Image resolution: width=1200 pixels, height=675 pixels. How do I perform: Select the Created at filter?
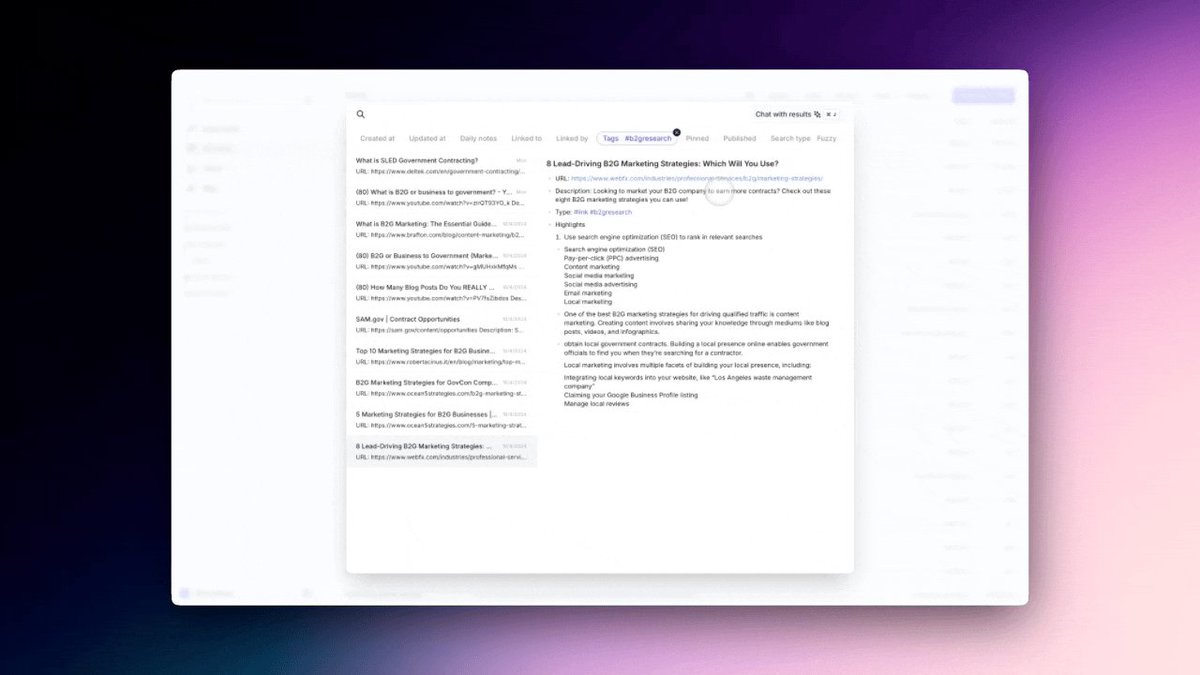(x=377, y=139)
